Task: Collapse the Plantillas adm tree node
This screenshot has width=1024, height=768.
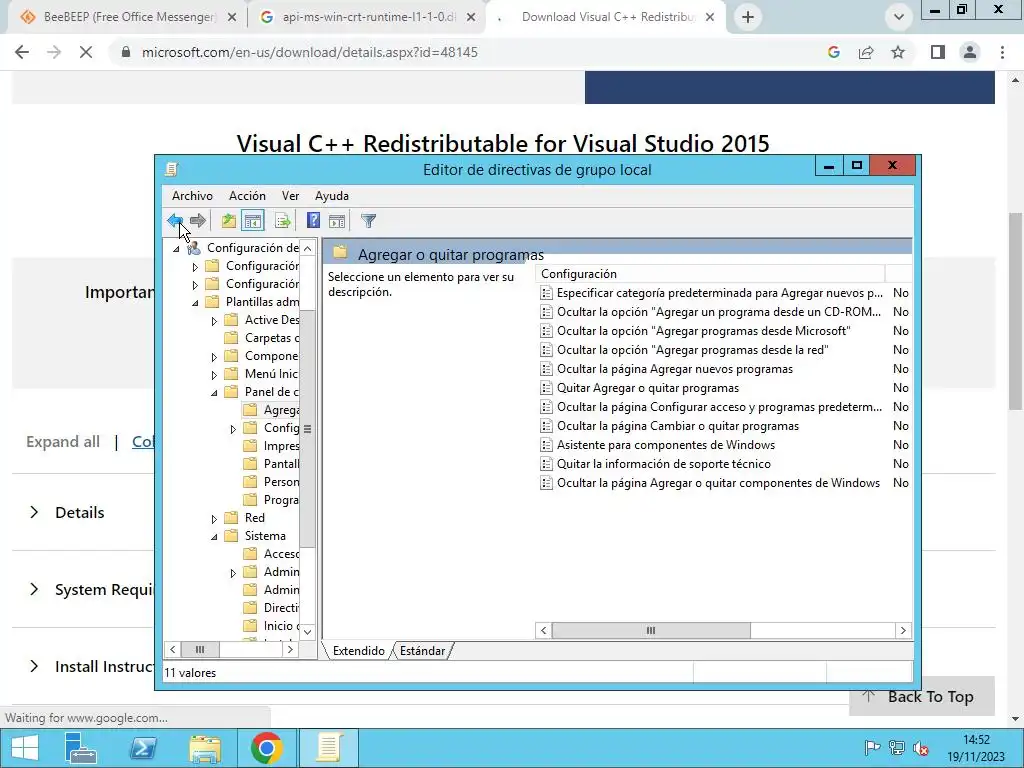Action: [x=195, y=303]
